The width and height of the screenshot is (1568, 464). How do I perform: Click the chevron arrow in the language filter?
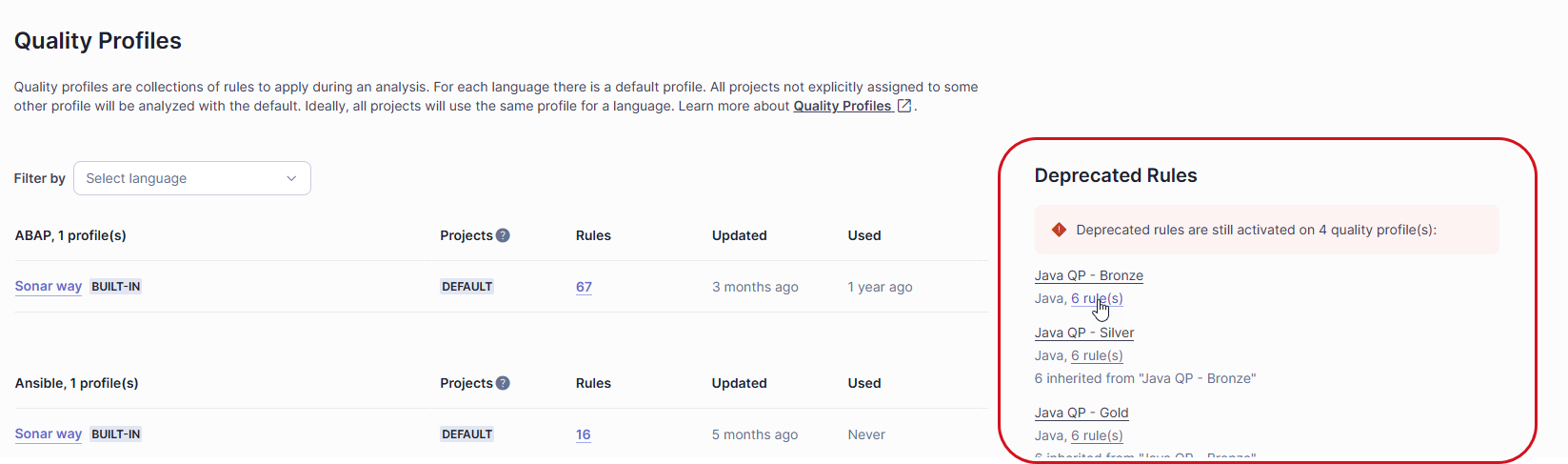coord(291,178)
